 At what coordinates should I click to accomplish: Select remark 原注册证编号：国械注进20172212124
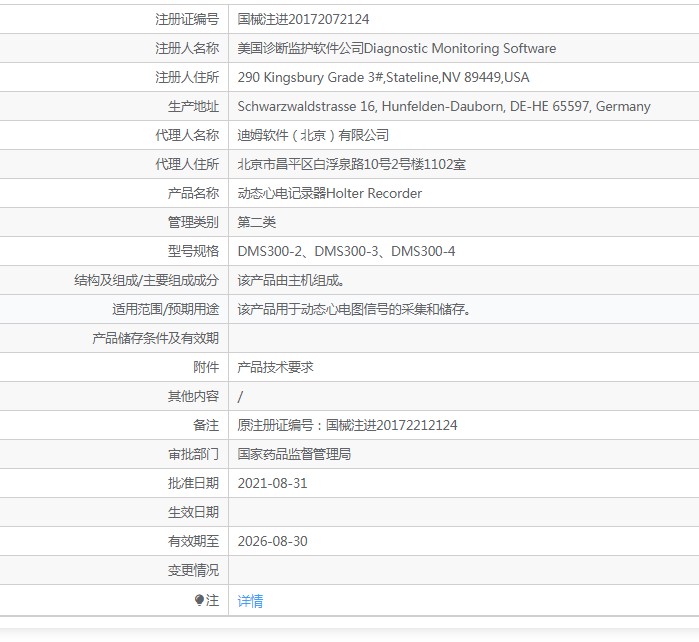click(347, 425)
